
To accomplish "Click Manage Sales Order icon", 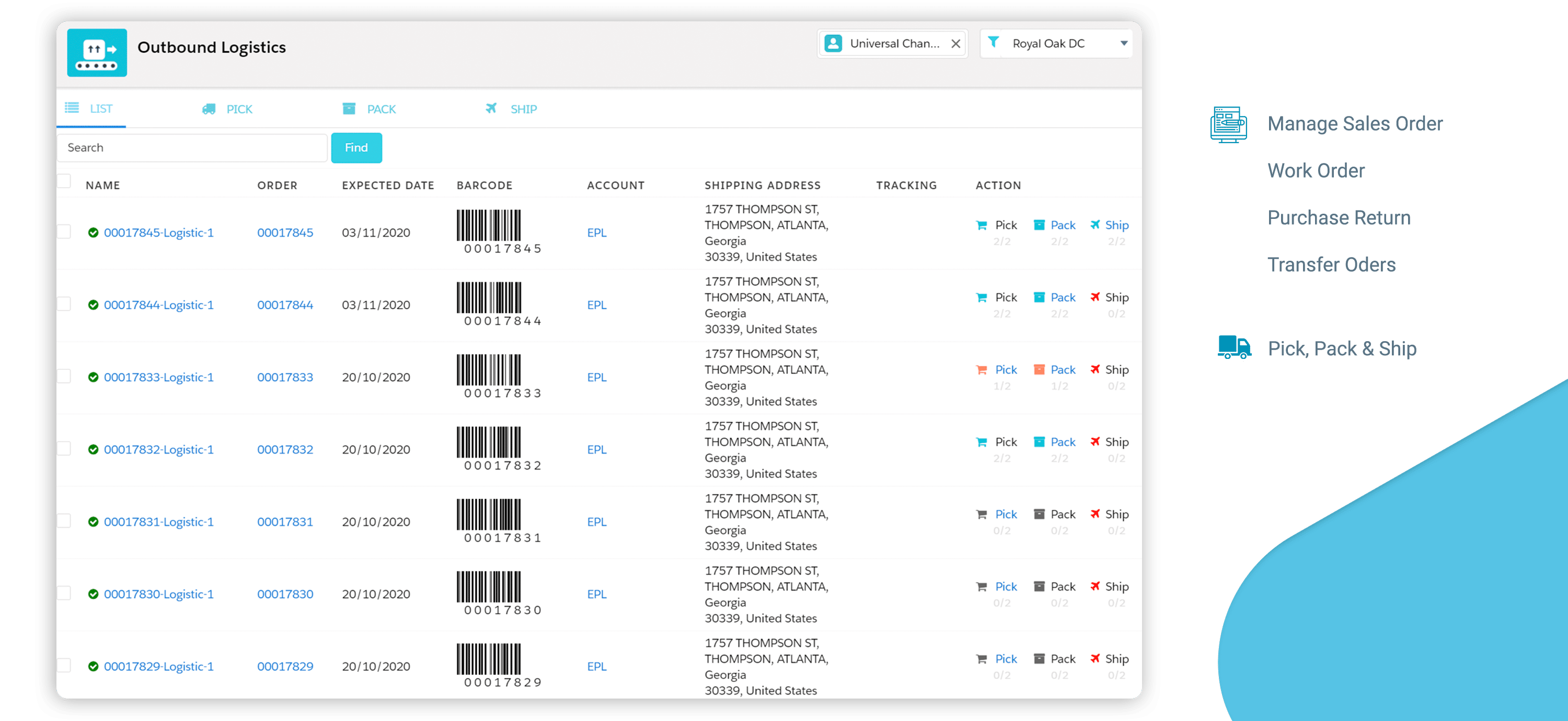I will coord(1228,124).
